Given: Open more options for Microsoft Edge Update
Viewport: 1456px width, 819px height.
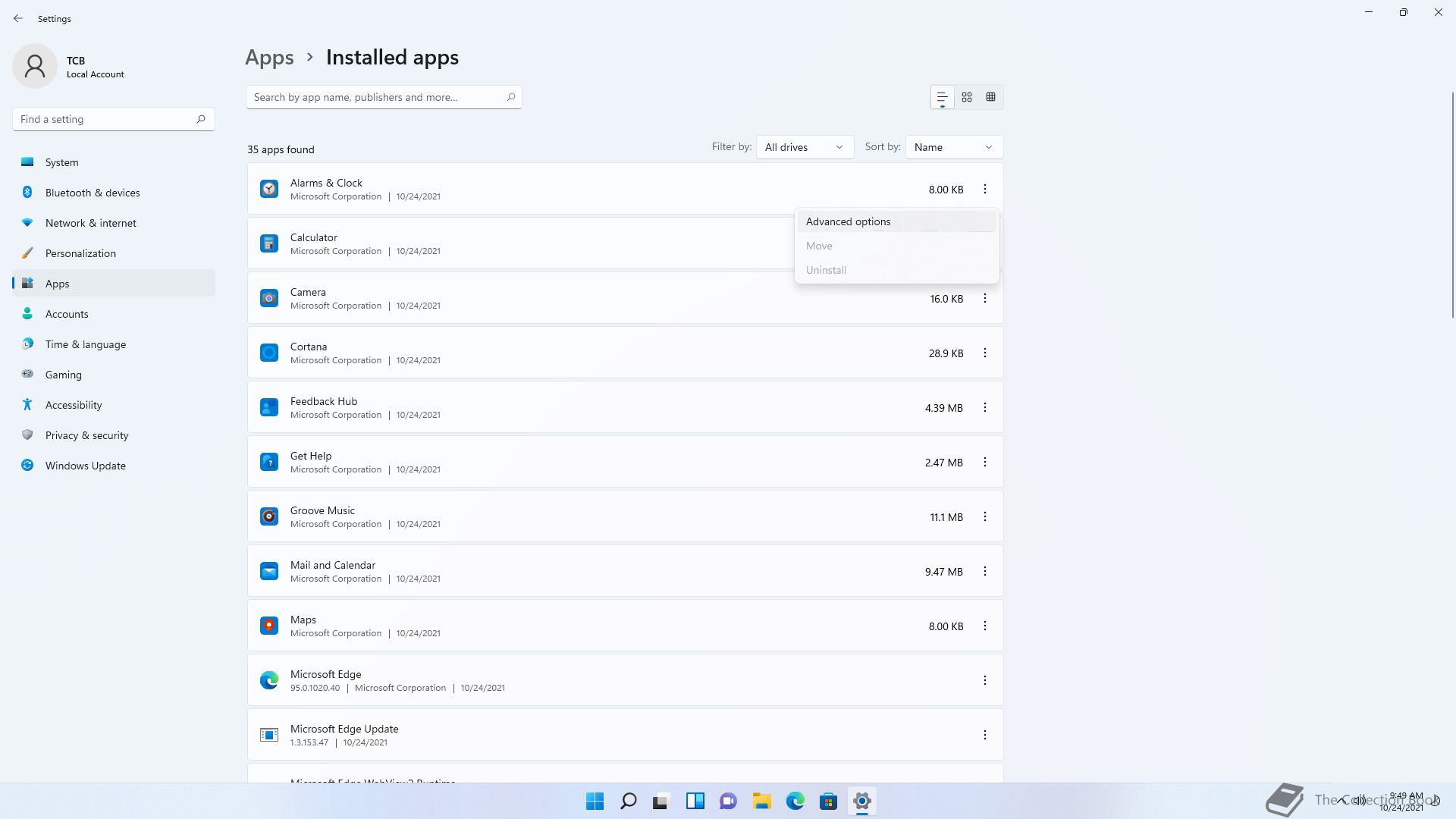Looking at the screenshot, I should coord(985,735).
